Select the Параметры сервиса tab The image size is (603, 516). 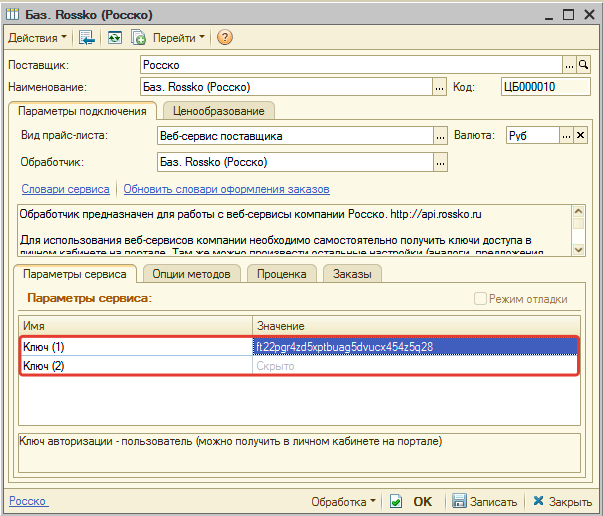tap(75, 274)
